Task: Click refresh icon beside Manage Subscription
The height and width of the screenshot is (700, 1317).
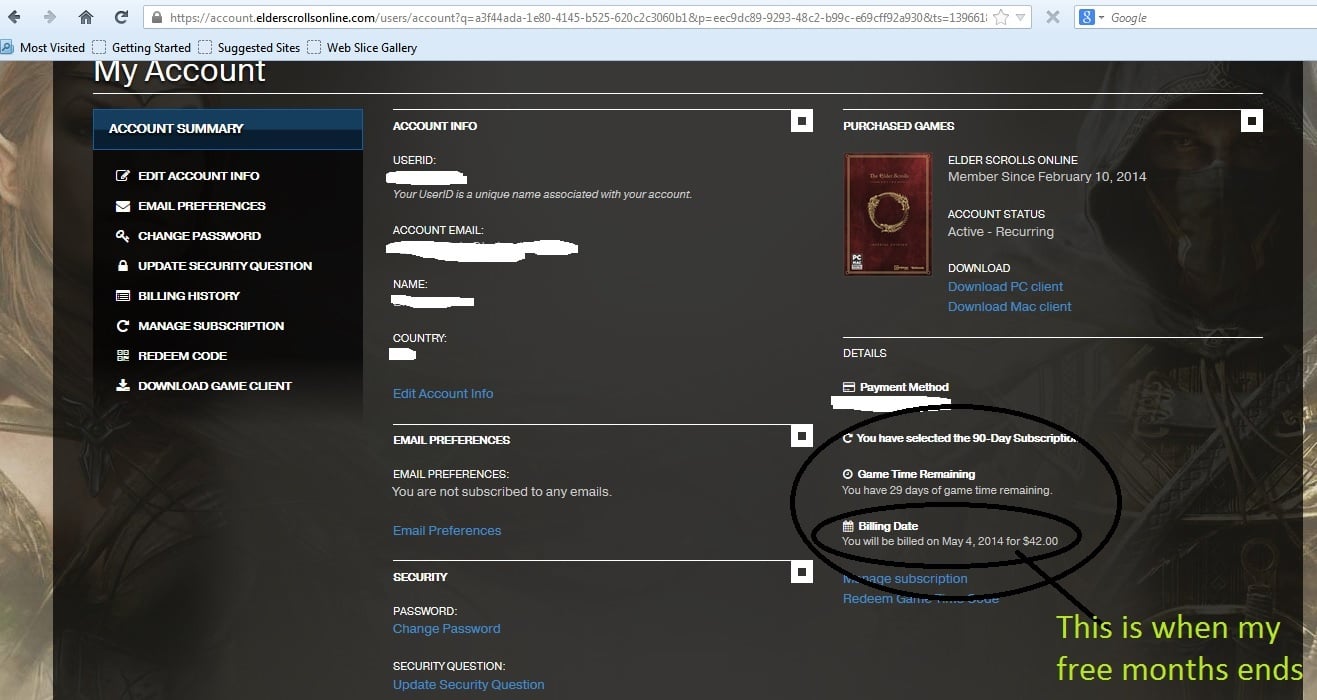Action: pyautogui.click(x=123, y=326)
